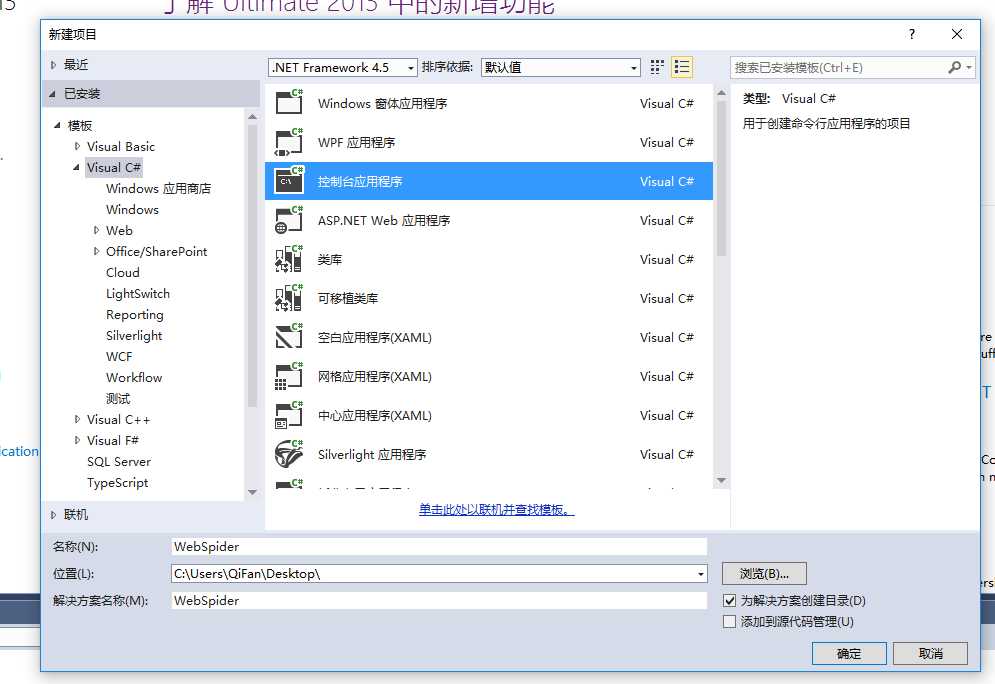Select the Windows 窗体应用程序 template icon
The width and height of the screenshot is (995, 684).
(289, 103)
